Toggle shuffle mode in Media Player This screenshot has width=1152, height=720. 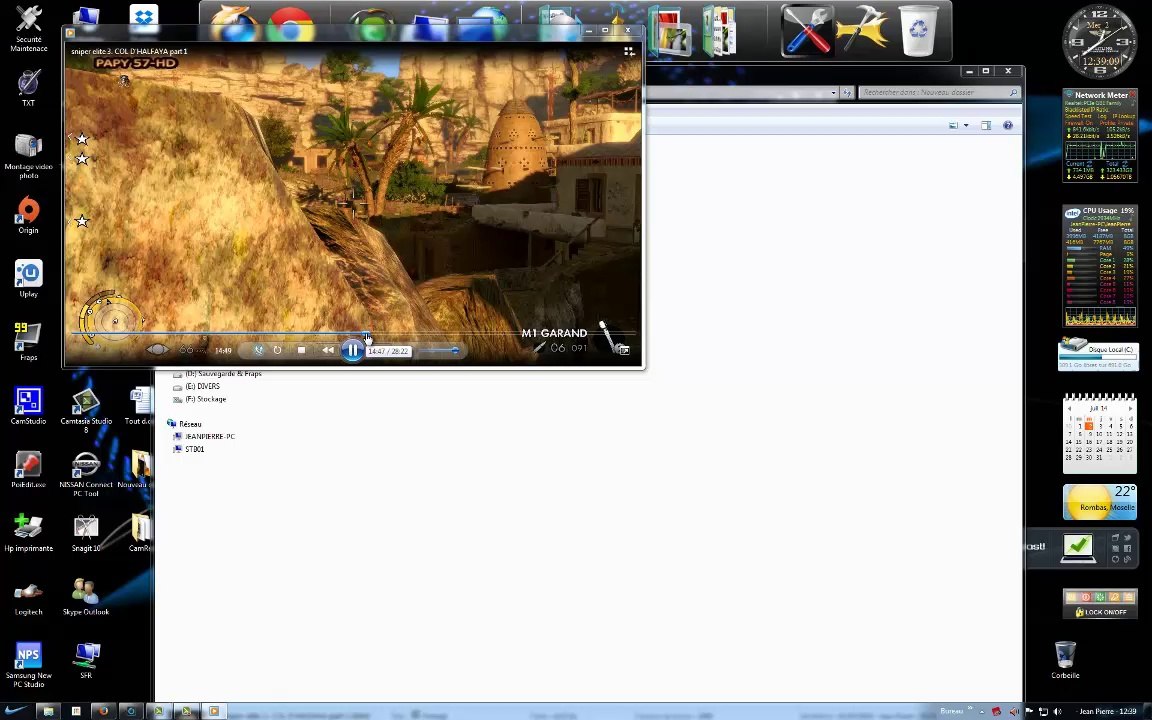pyautogui.click(x=258, y=350)
